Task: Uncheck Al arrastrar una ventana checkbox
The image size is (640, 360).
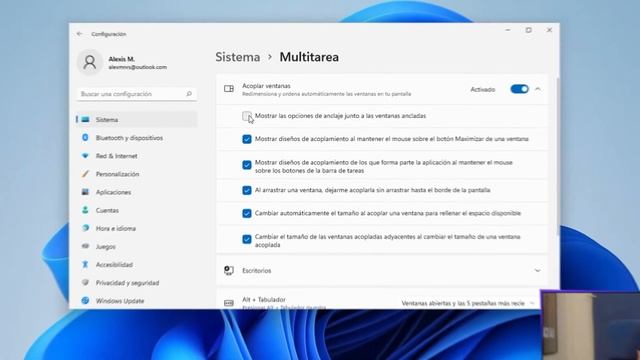Action: (247, 190)
